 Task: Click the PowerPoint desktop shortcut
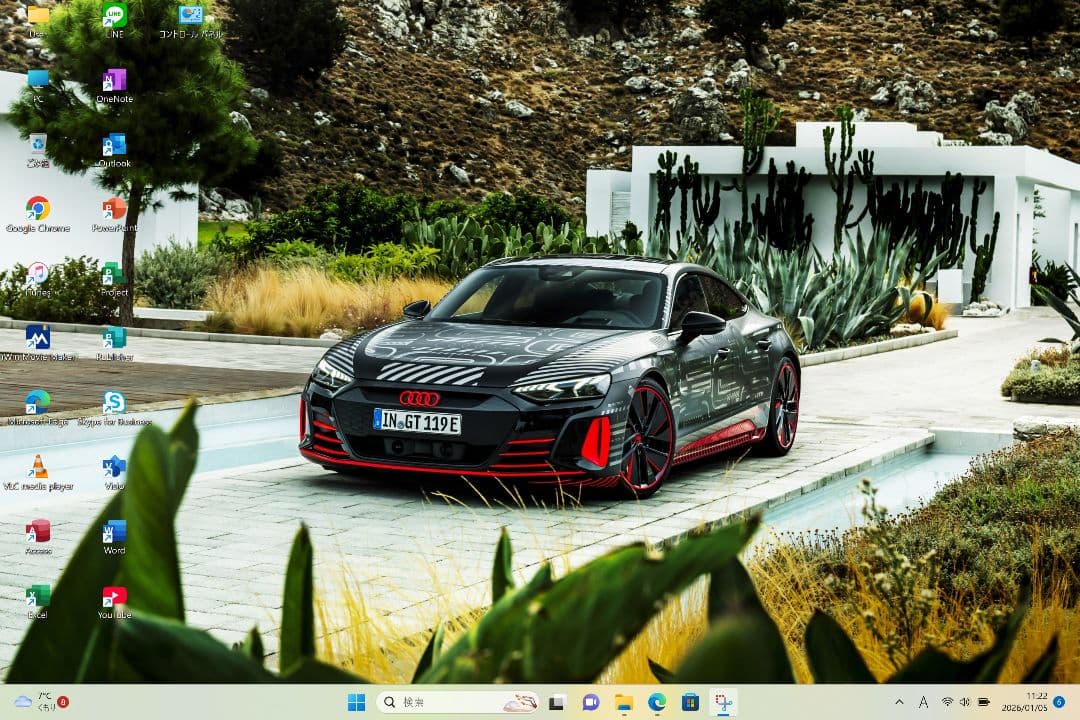click(x=114, y=209)
